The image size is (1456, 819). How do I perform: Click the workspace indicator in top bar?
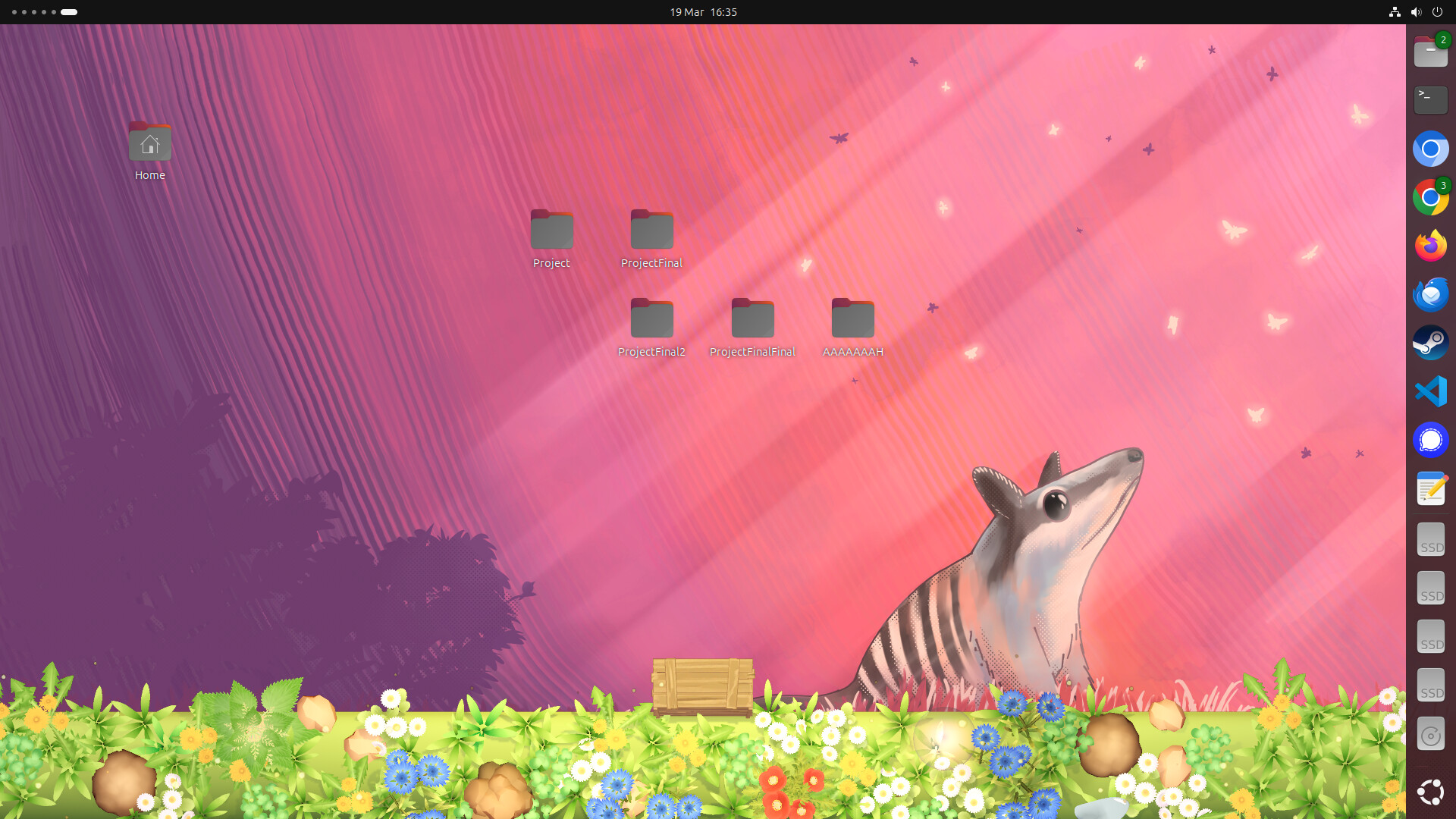coord(44,12)
